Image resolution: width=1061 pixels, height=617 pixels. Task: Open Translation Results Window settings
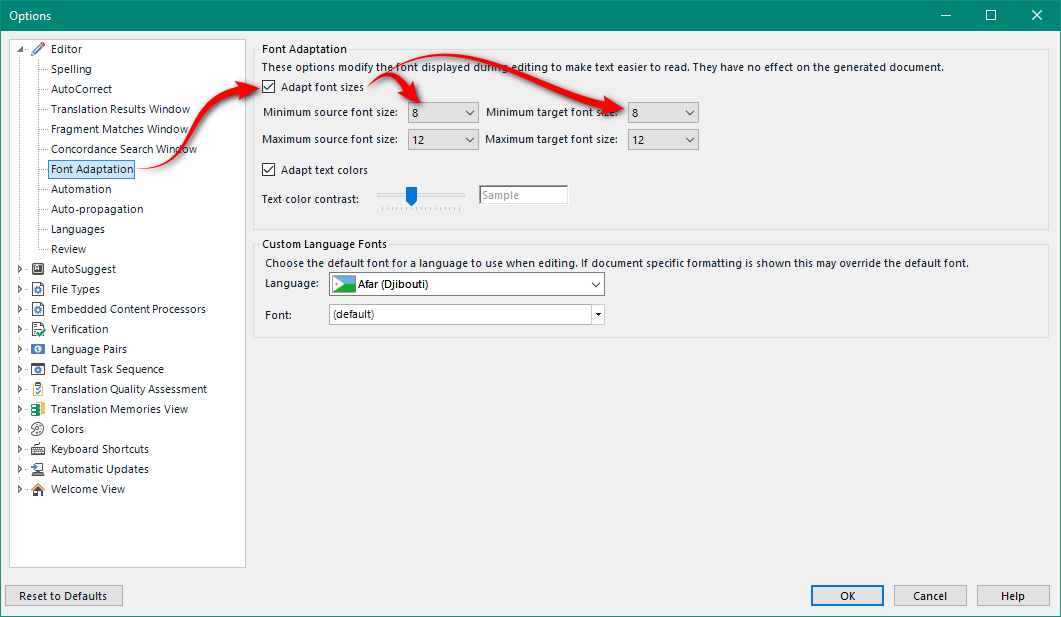(x=120, y=109)
